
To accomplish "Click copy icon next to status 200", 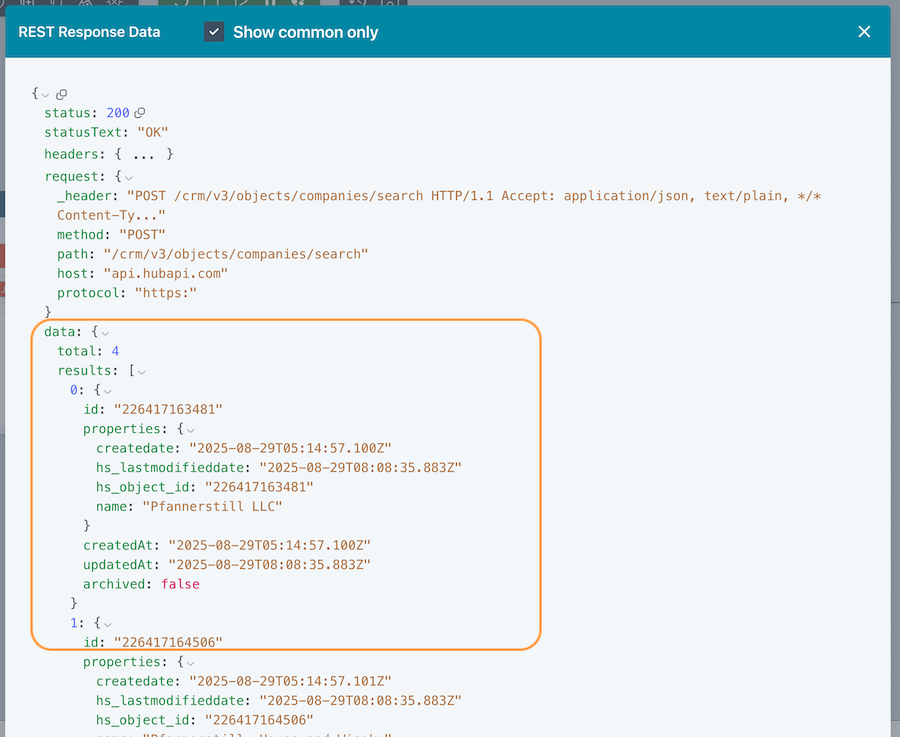I will 140,113.
